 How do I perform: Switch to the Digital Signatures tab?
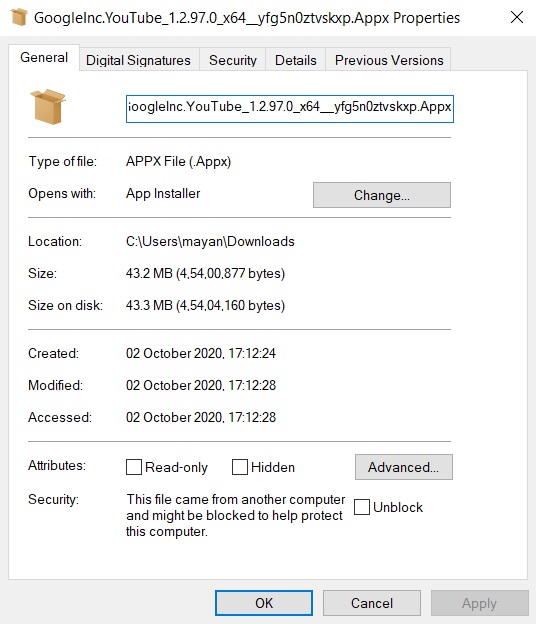click(138, 60)
